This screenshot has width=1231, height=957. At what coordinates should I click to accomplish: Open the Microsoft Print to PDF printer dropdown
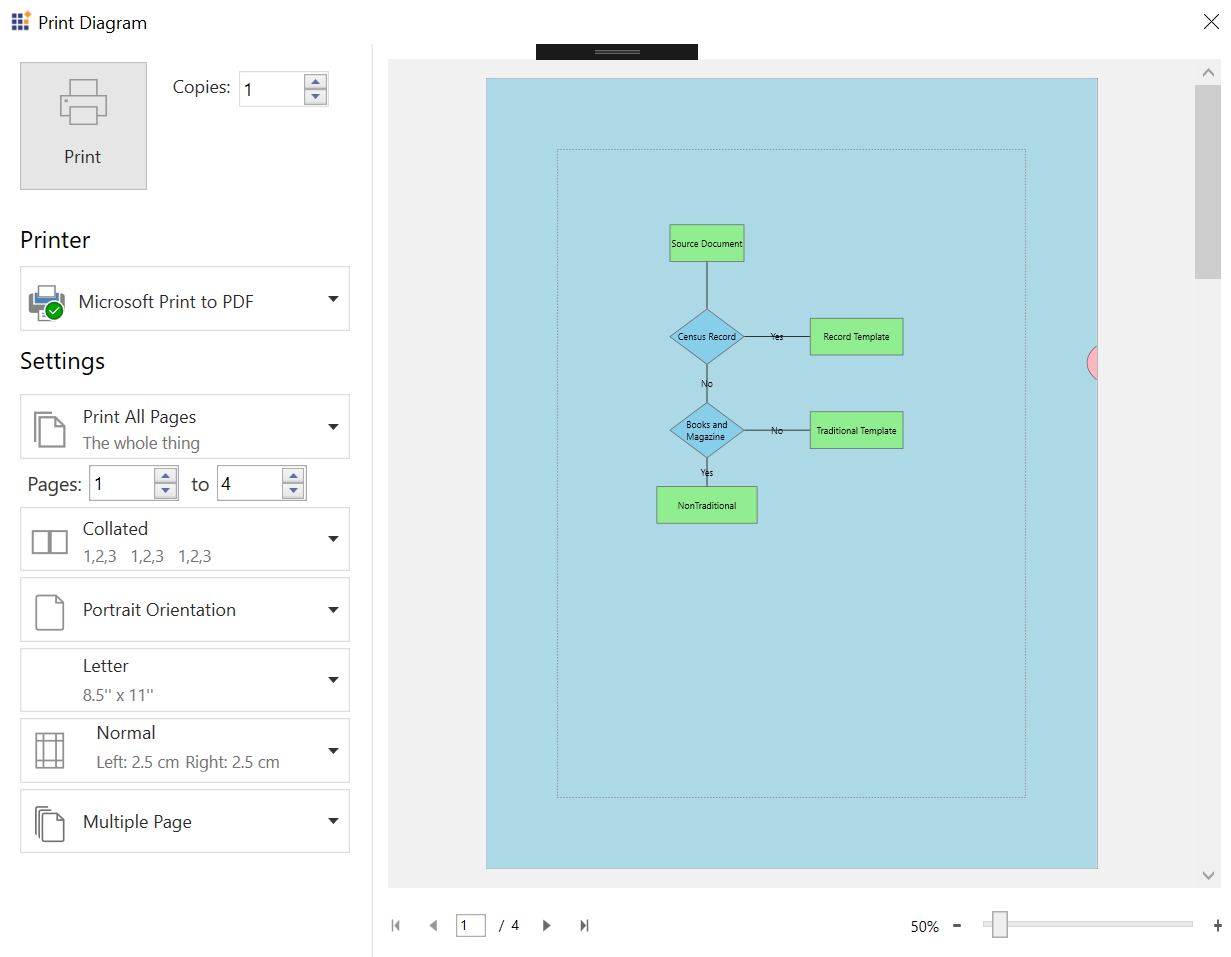point(185,298)
